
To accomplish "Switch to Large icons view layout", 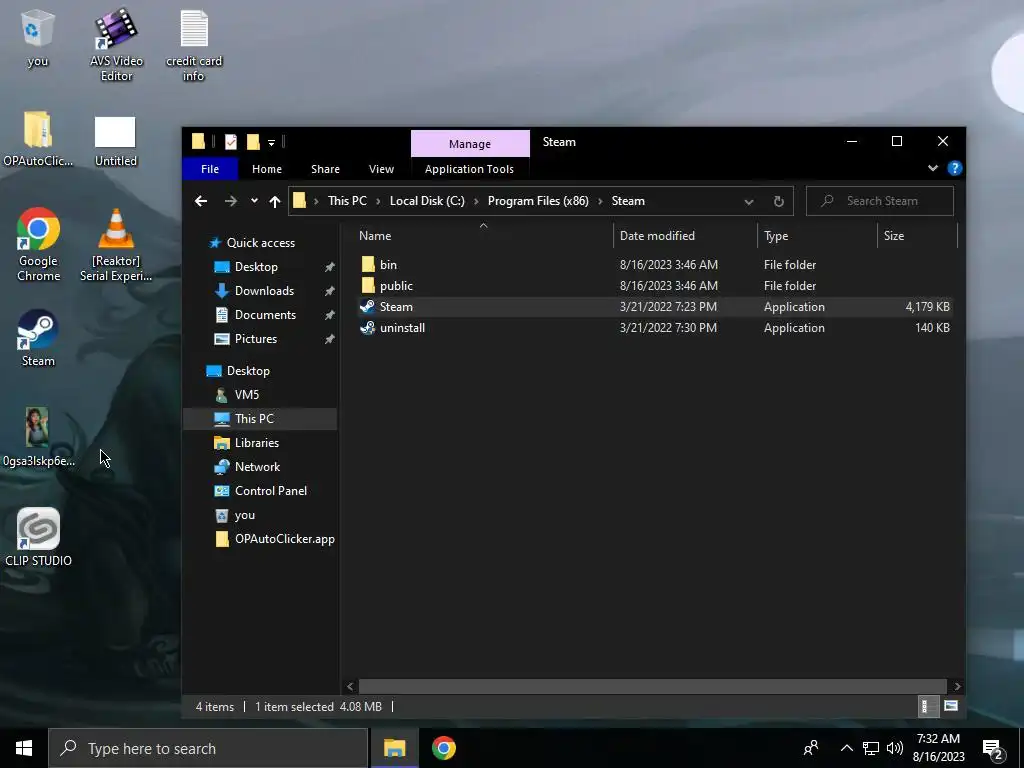I will pos(951,706).
